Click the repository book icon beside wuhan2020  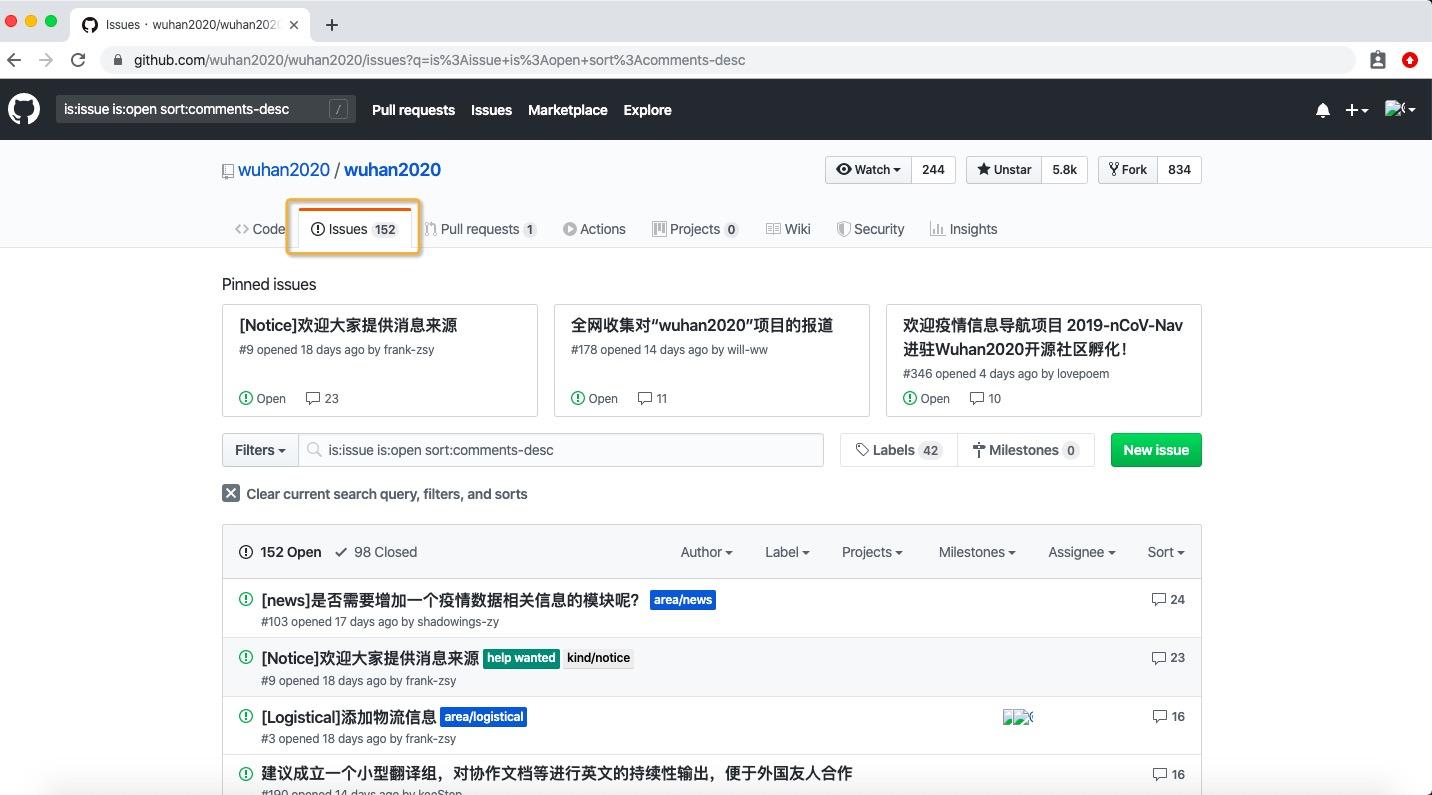pyautogui.click(x=227, y=171)
